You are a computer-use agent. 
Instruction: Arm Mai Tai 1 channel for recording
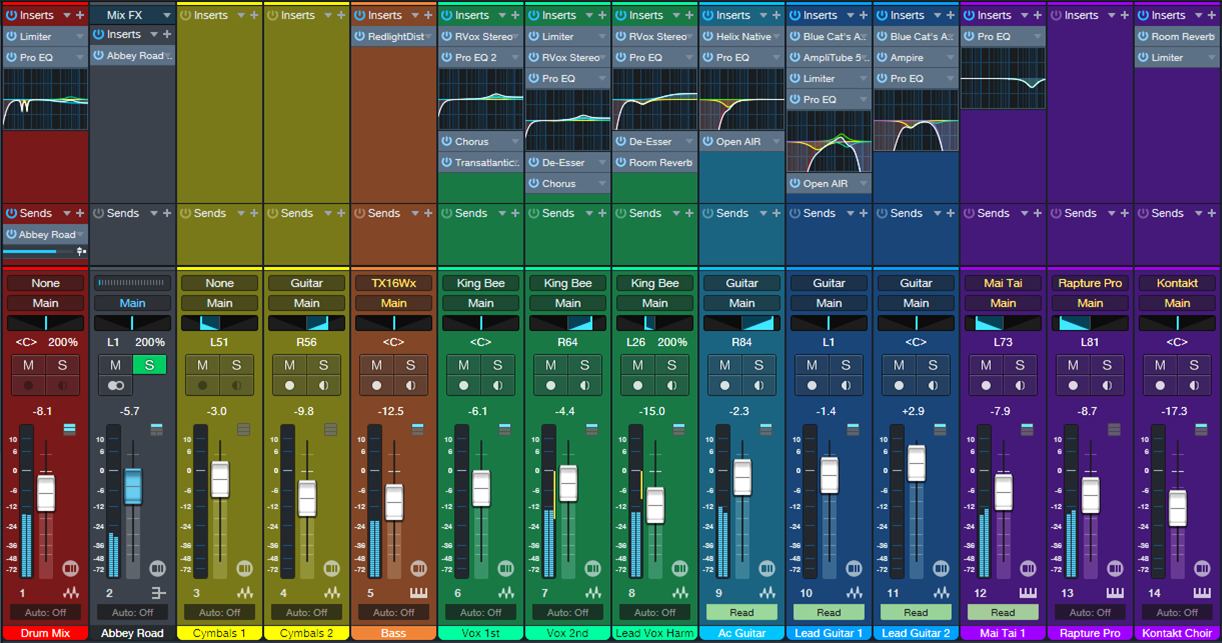coord(986,385)
